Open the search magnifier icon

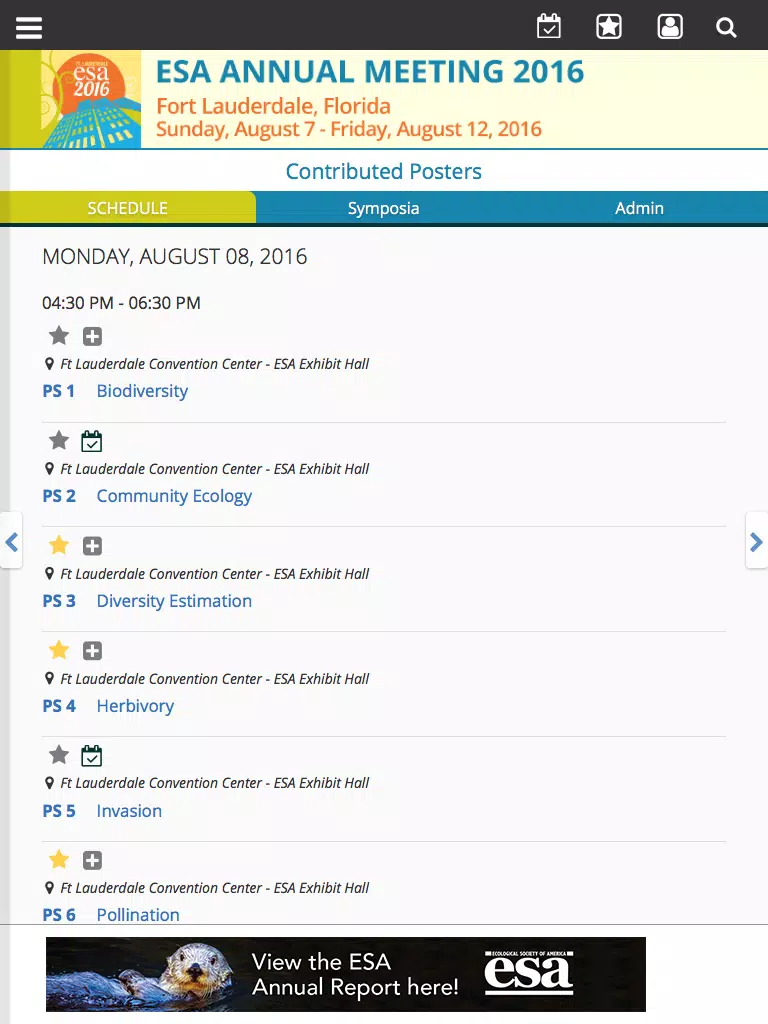pyautogui.click(x=726, y=27)
